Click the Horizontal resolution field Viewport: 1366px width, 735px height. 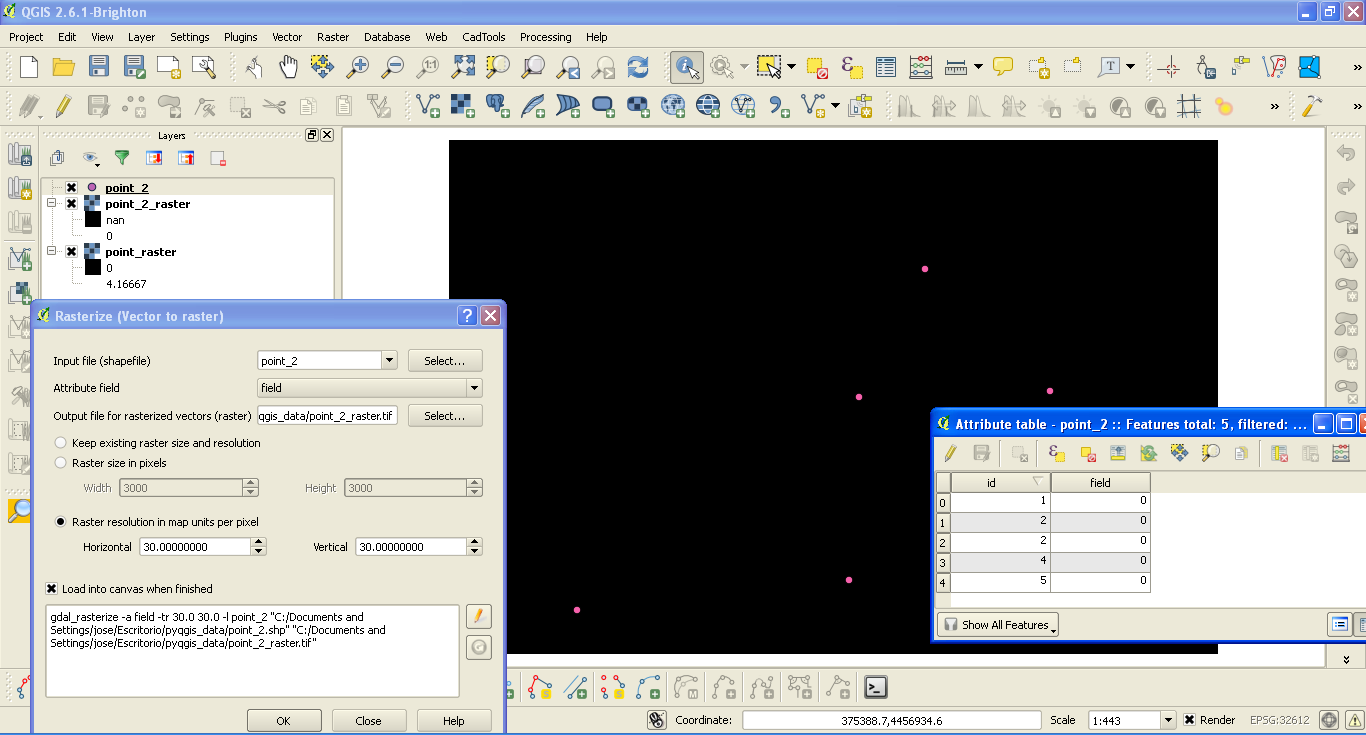(195, 547)
